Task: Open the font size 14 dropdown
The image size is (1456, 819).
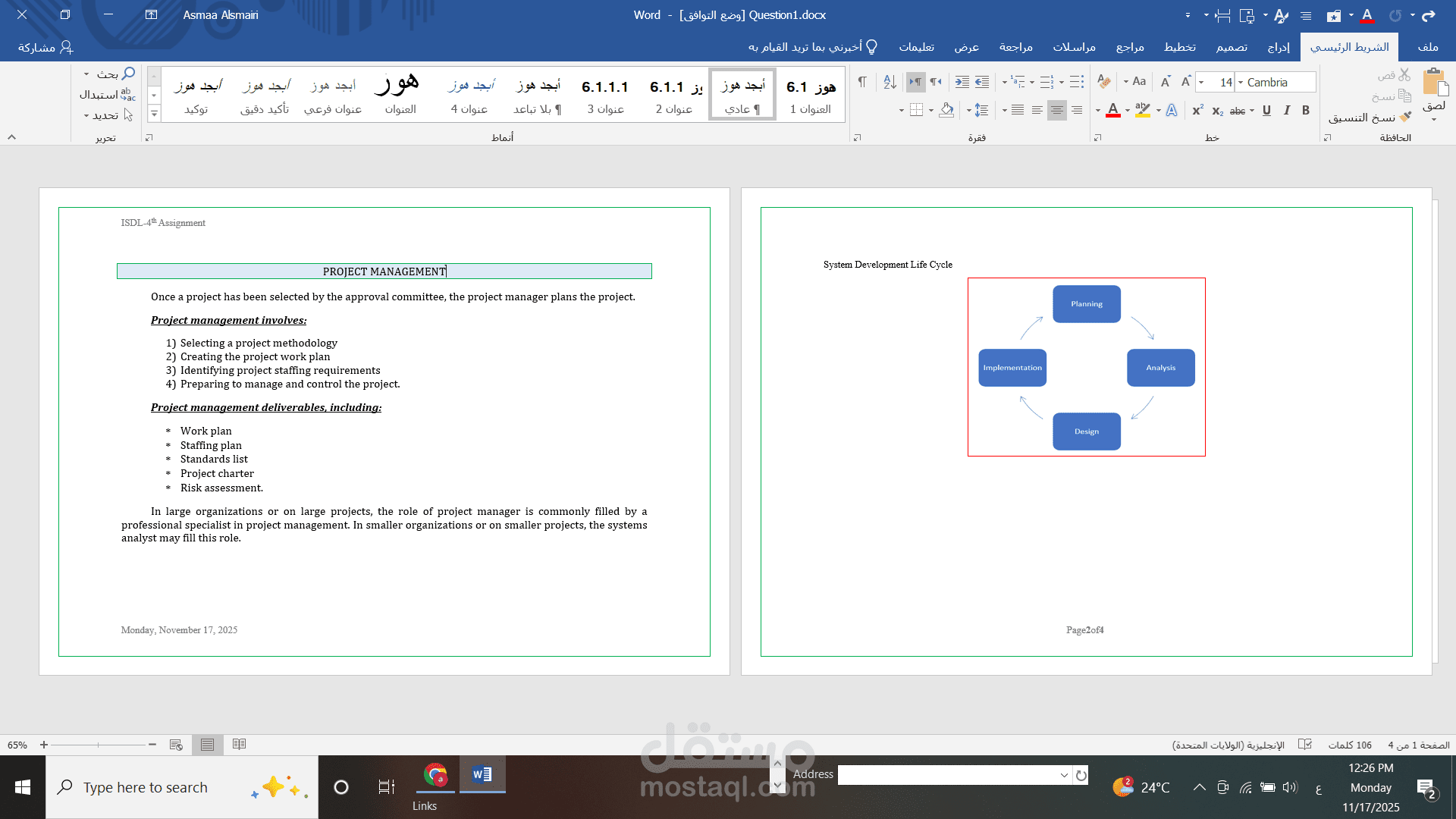Action: click(x=1201, y=83)
